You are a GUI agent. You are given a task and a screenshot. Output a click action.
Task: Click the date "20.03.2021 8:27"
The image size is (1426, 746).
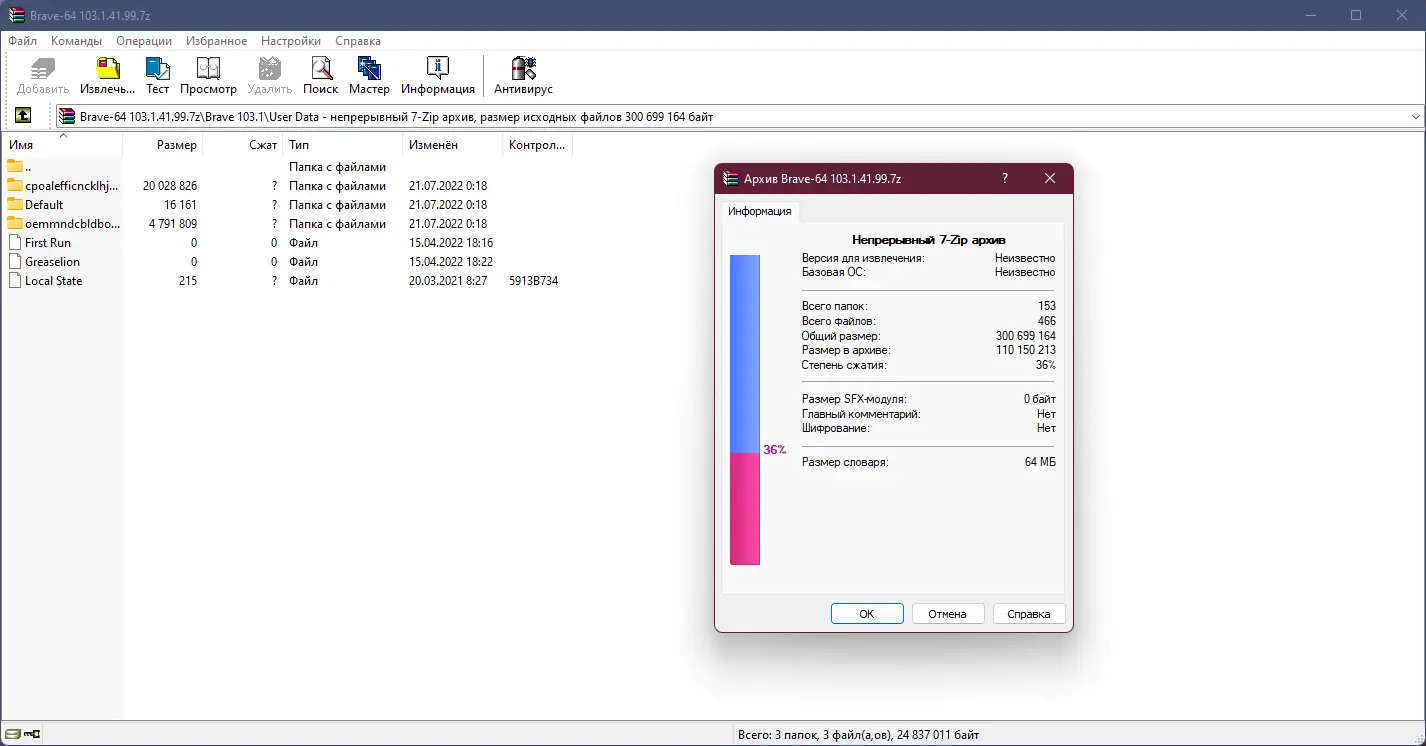point(448,281)
